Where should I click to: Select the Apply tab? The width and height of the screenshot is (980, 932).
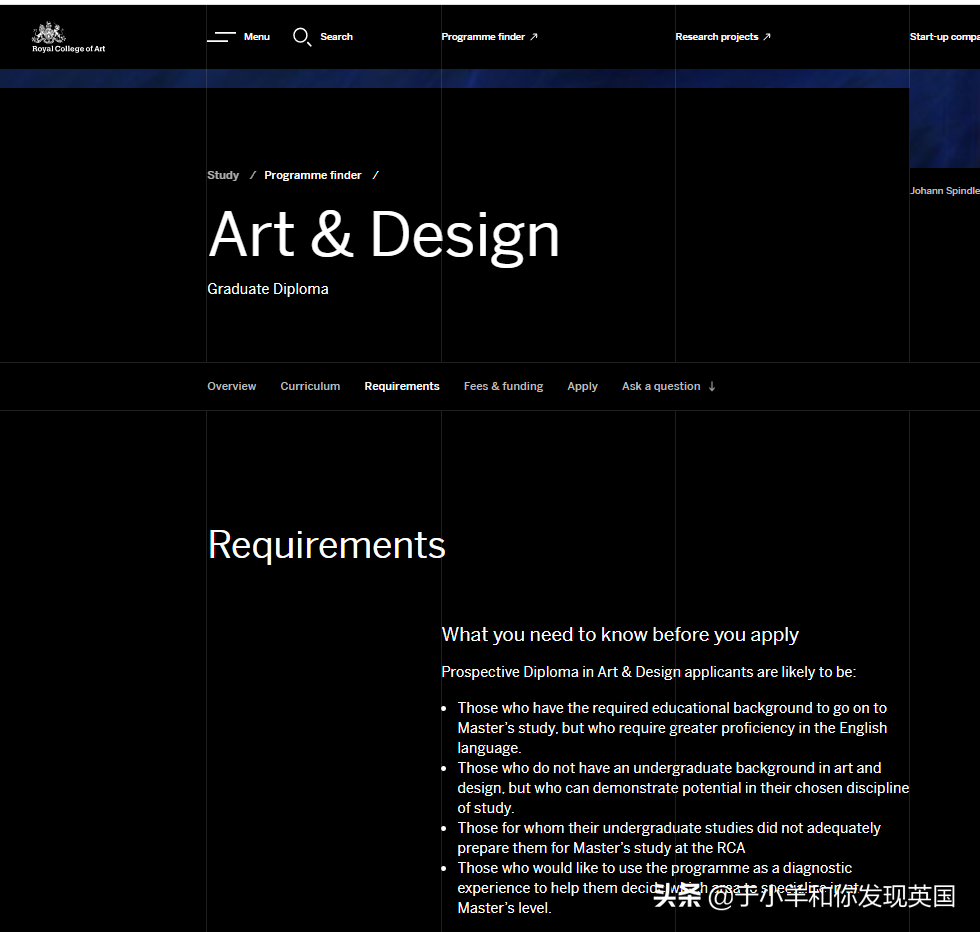(582, 386)
